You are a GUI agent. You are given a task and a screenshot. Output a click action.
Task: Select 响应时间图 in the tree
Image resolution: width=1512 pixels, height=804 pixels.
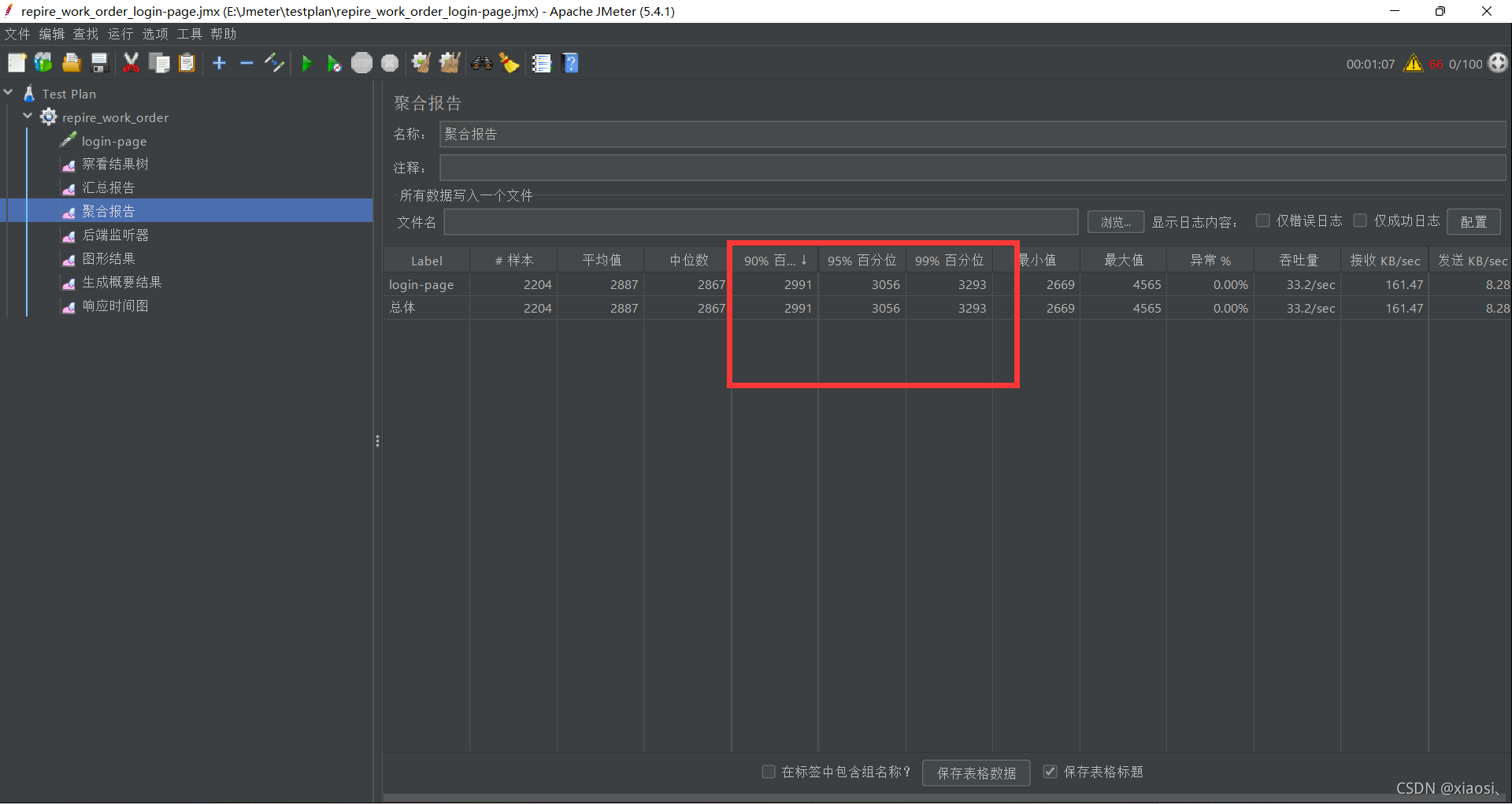coord(115,306)
